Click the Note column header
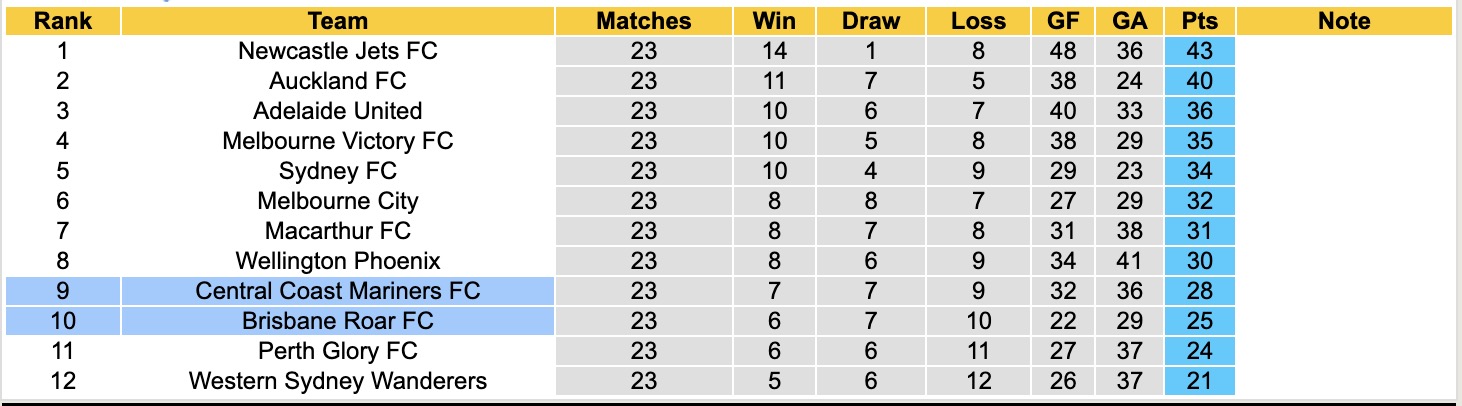 pos(1344,21)
